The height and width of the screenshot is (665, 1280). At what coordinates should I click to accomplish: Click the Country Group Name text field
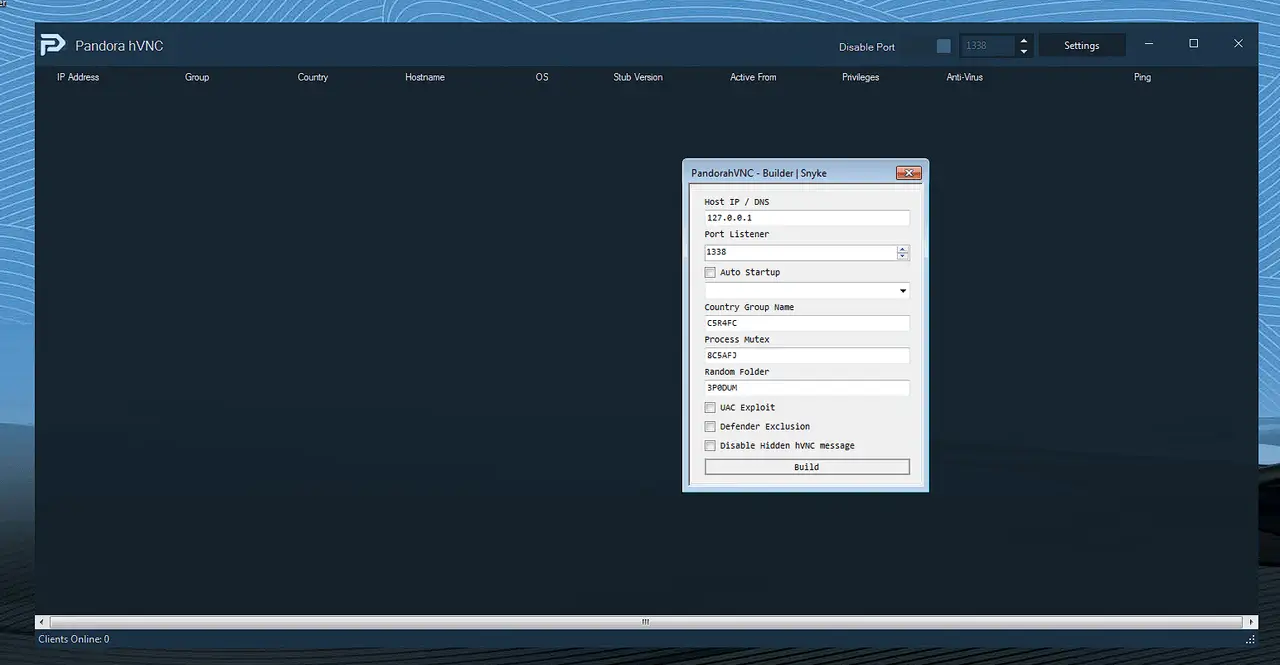(806, 323)
